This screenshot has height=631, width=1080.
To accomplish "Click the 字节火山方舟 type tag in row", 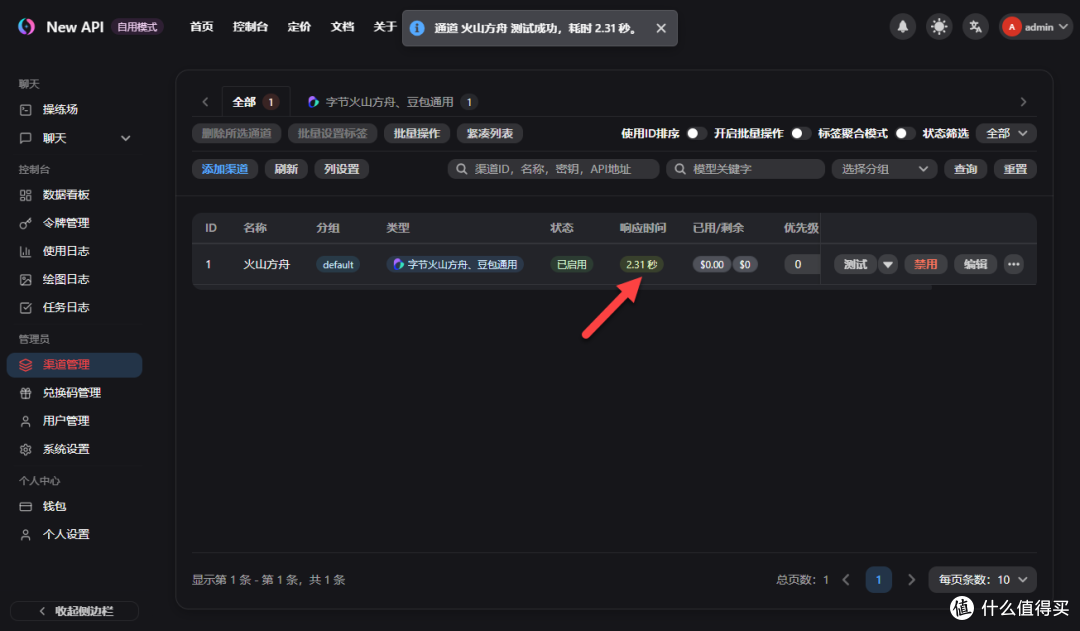I will tap(455, 265).
